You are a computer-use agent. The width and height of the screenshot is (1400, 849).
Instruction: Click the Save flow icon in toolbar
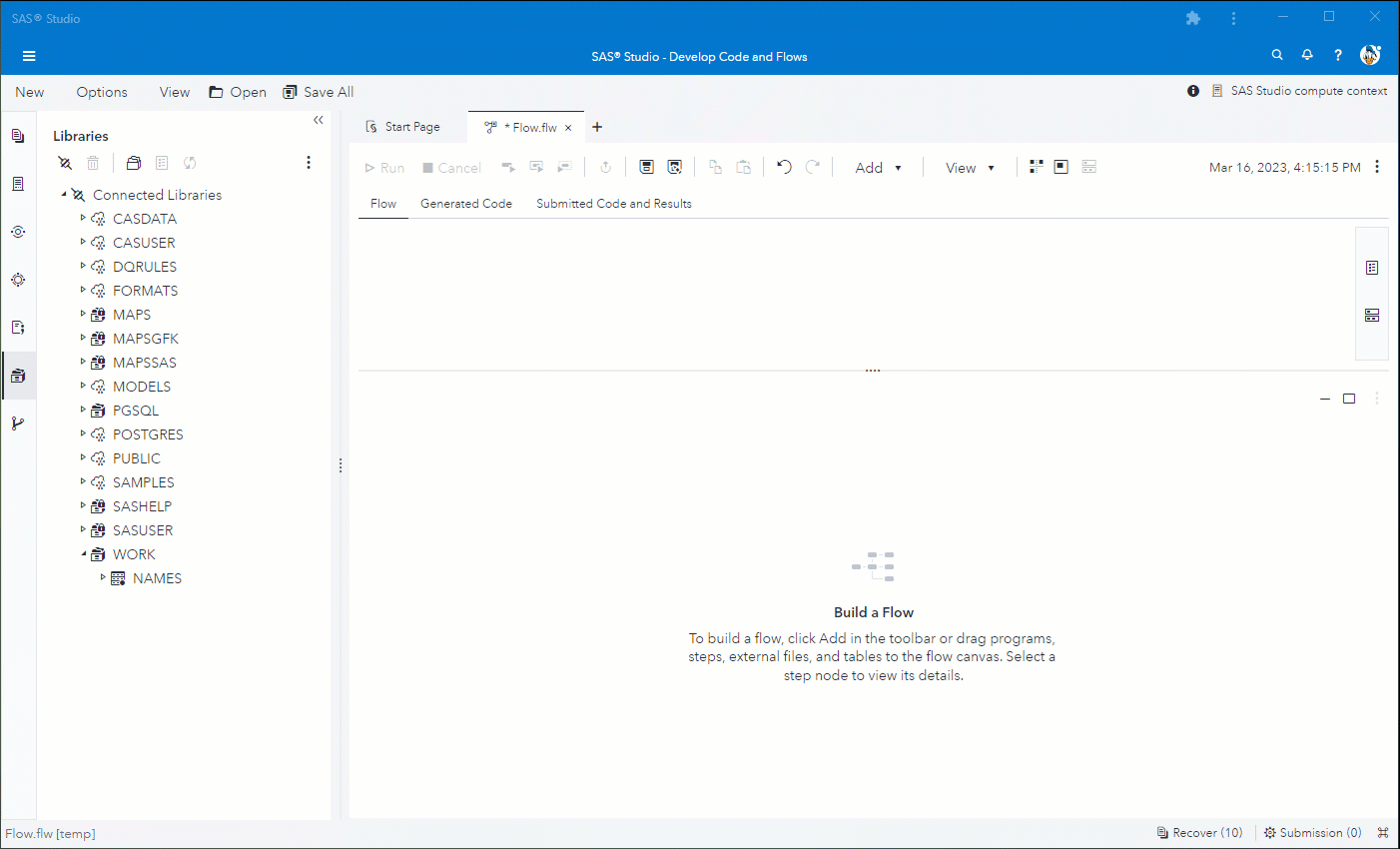pos(647,167)
